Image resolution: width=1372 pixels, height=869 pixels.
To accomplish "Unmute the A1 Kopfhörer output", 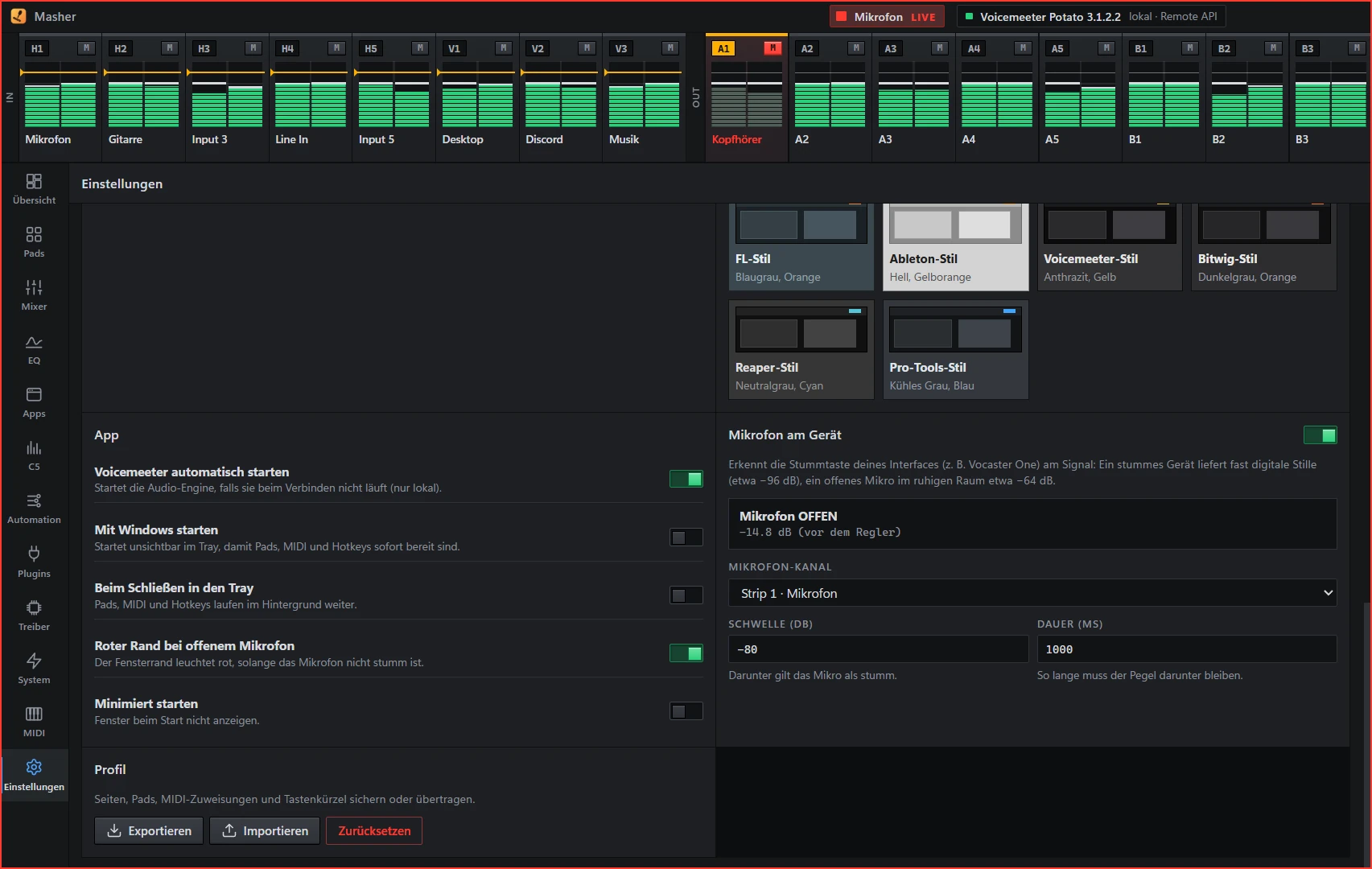I will coord(773,48).
